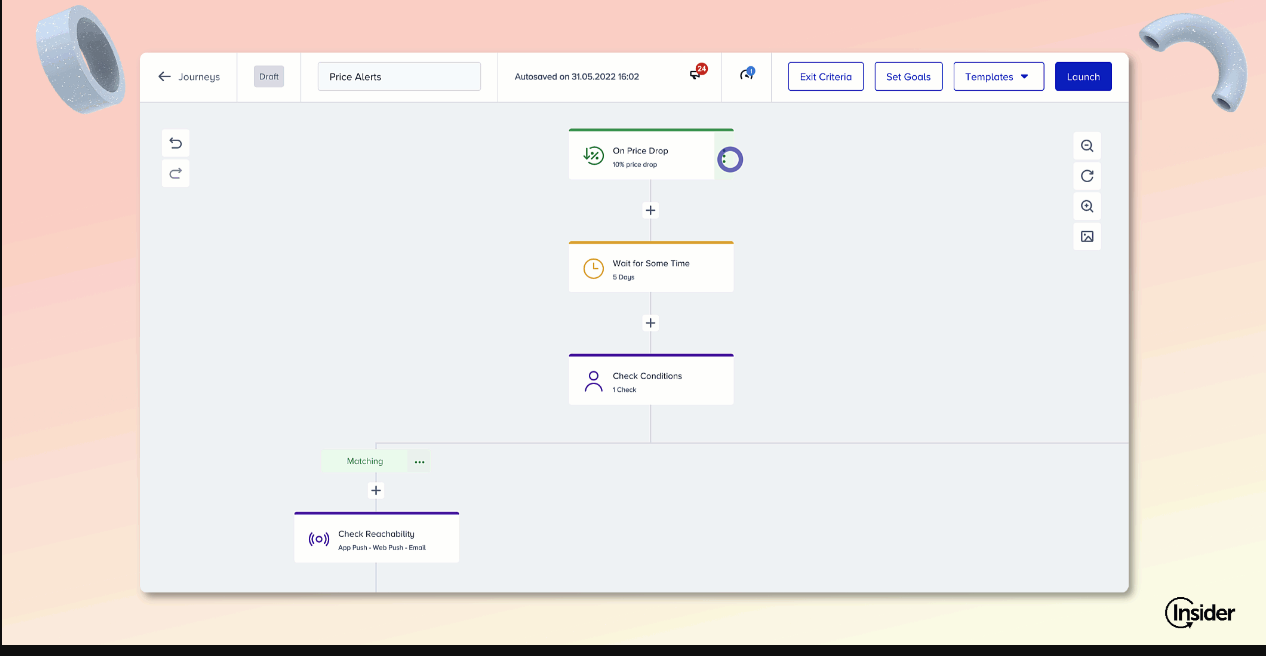Click the Matching branch label
Screen dimensions: 1266x656
365,461
